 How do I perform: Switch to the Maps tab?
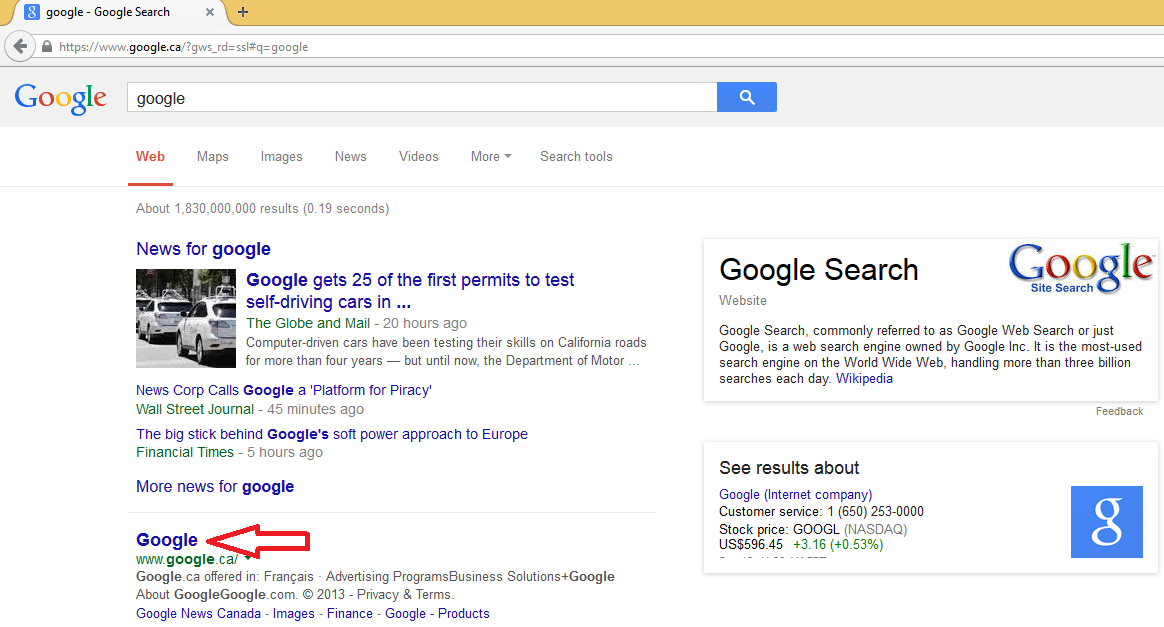212,157
